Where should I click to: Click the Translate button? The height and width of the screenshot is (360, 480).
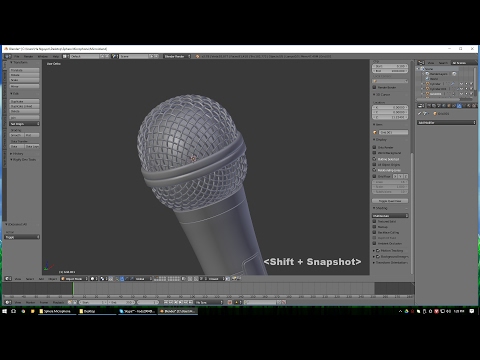(x=25, y=70)
